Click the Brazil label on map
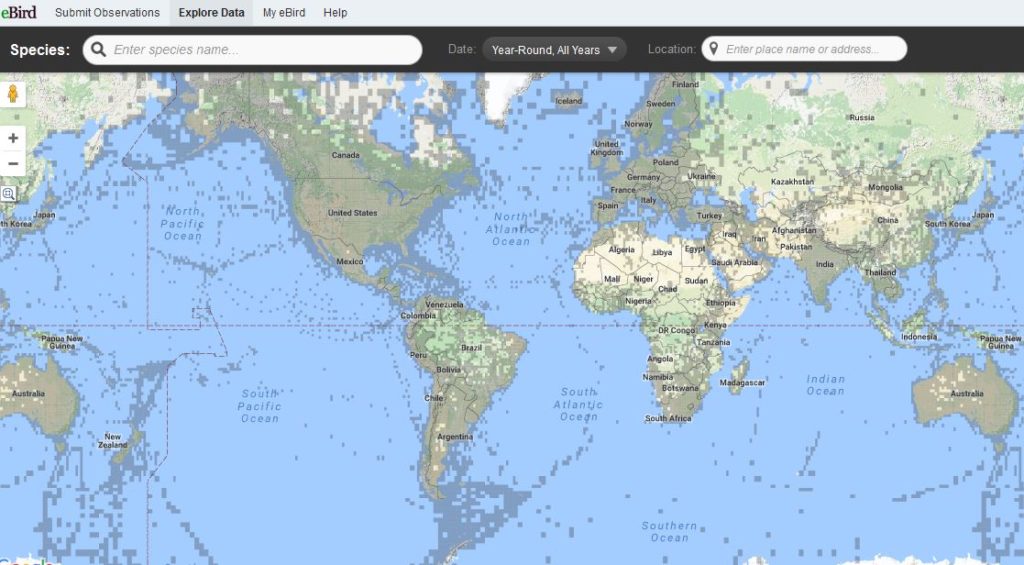Viewport: 1024px width, 565px height. [472, 347]
